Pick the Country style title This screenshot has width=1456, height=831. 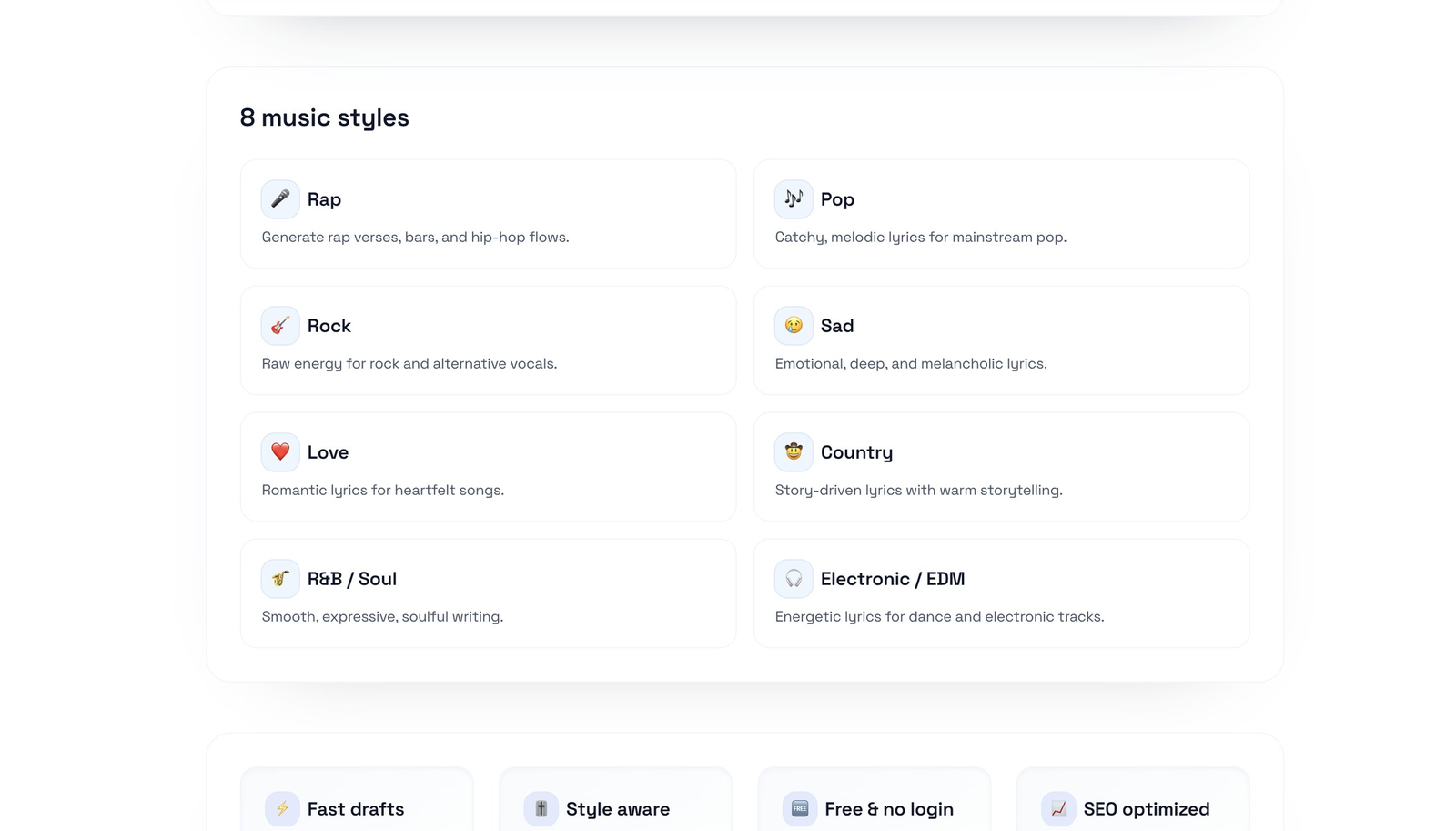tap(856, 452)
